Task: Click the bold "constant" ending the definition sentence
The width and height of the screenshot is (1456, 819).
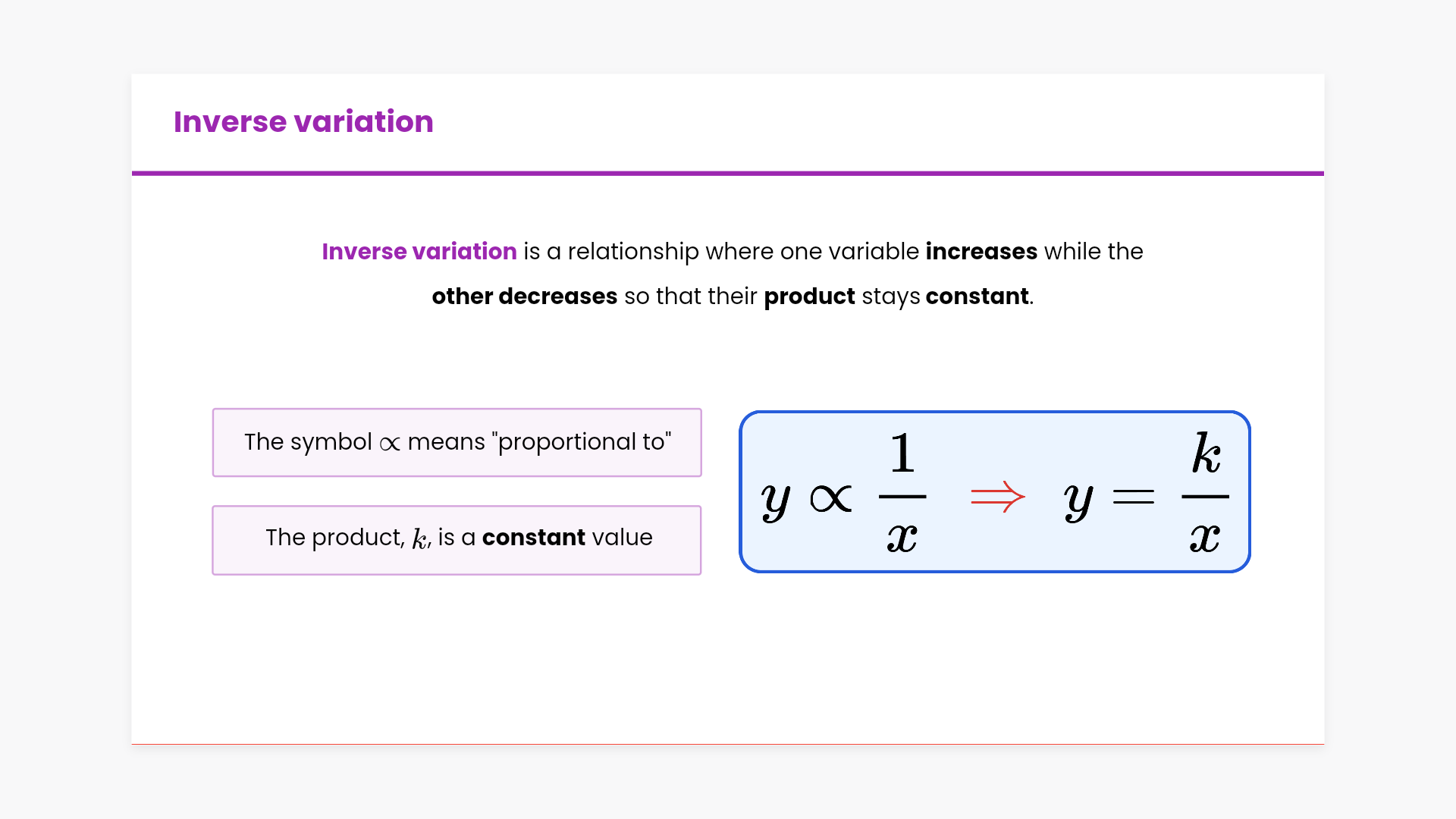Action: (x=977, y=296)
